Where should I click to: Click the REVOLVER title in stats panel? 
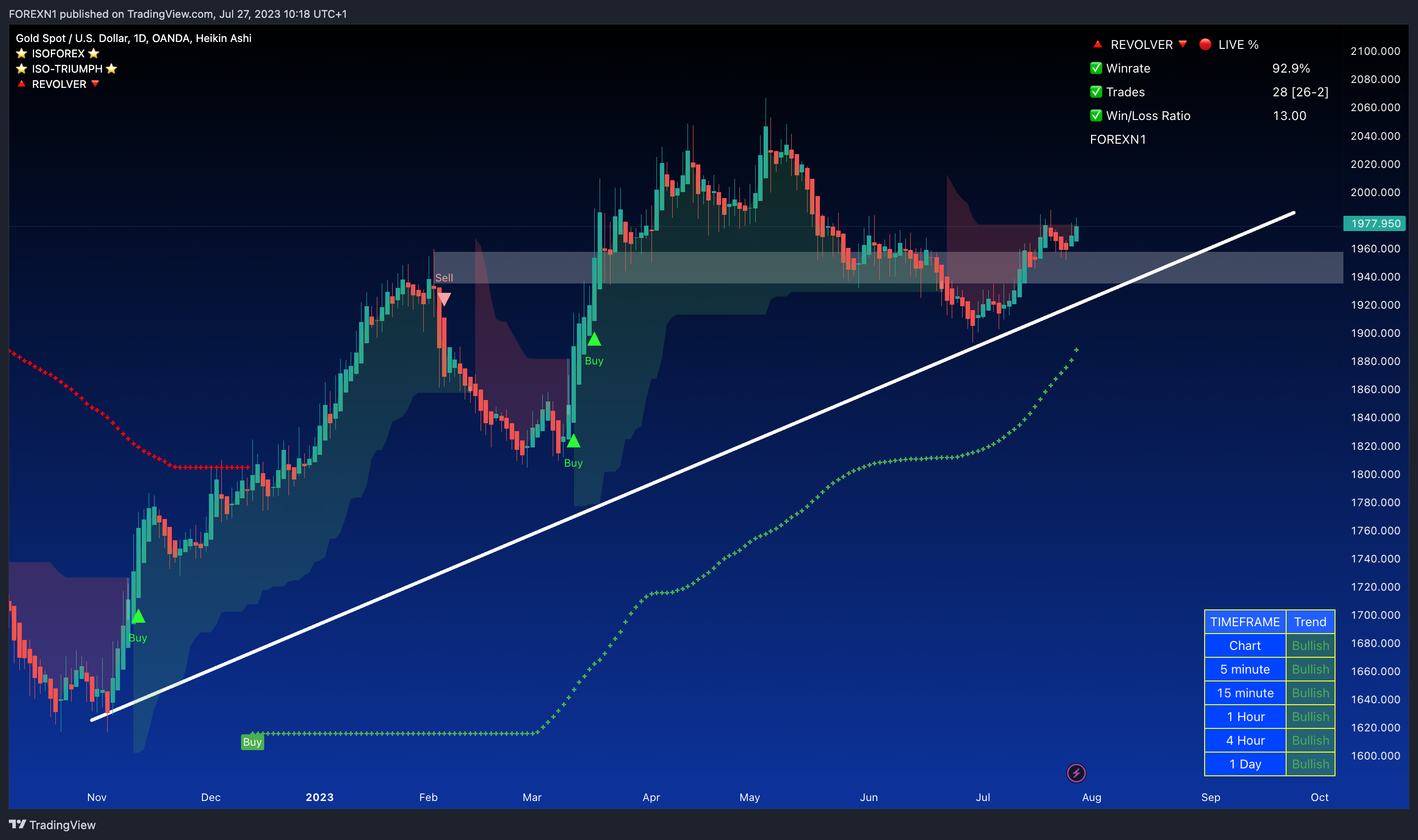pyautogui.click(x=1141, y=44)
